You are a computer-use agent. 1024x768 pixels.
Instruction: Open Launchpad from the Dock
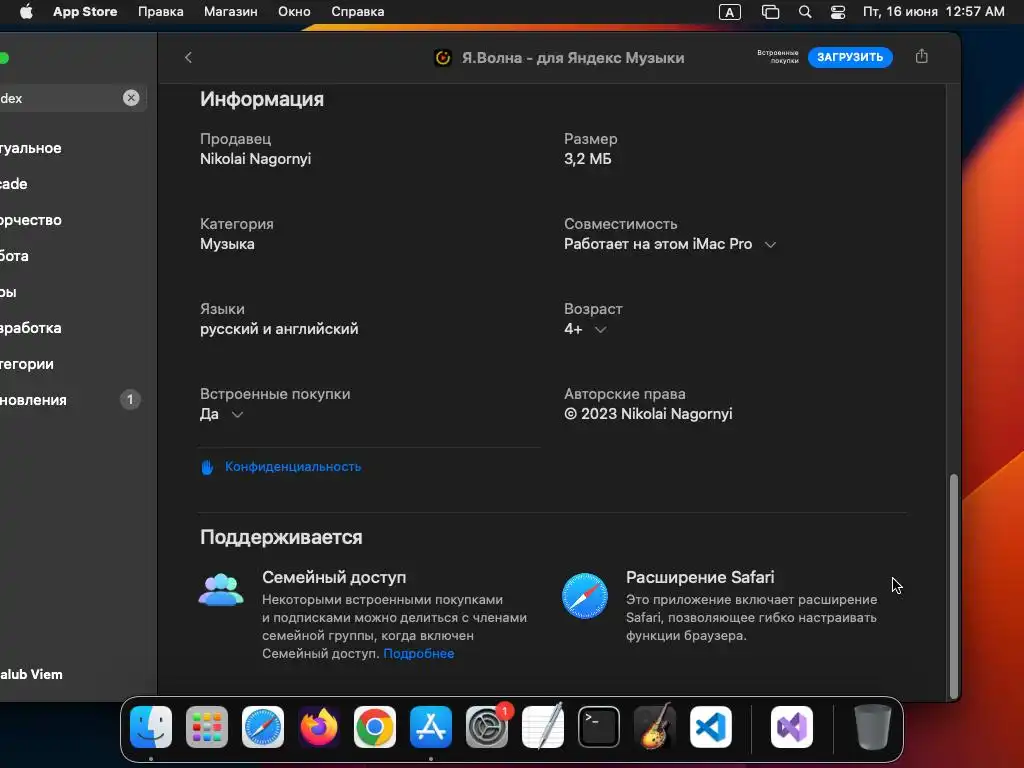207,727
